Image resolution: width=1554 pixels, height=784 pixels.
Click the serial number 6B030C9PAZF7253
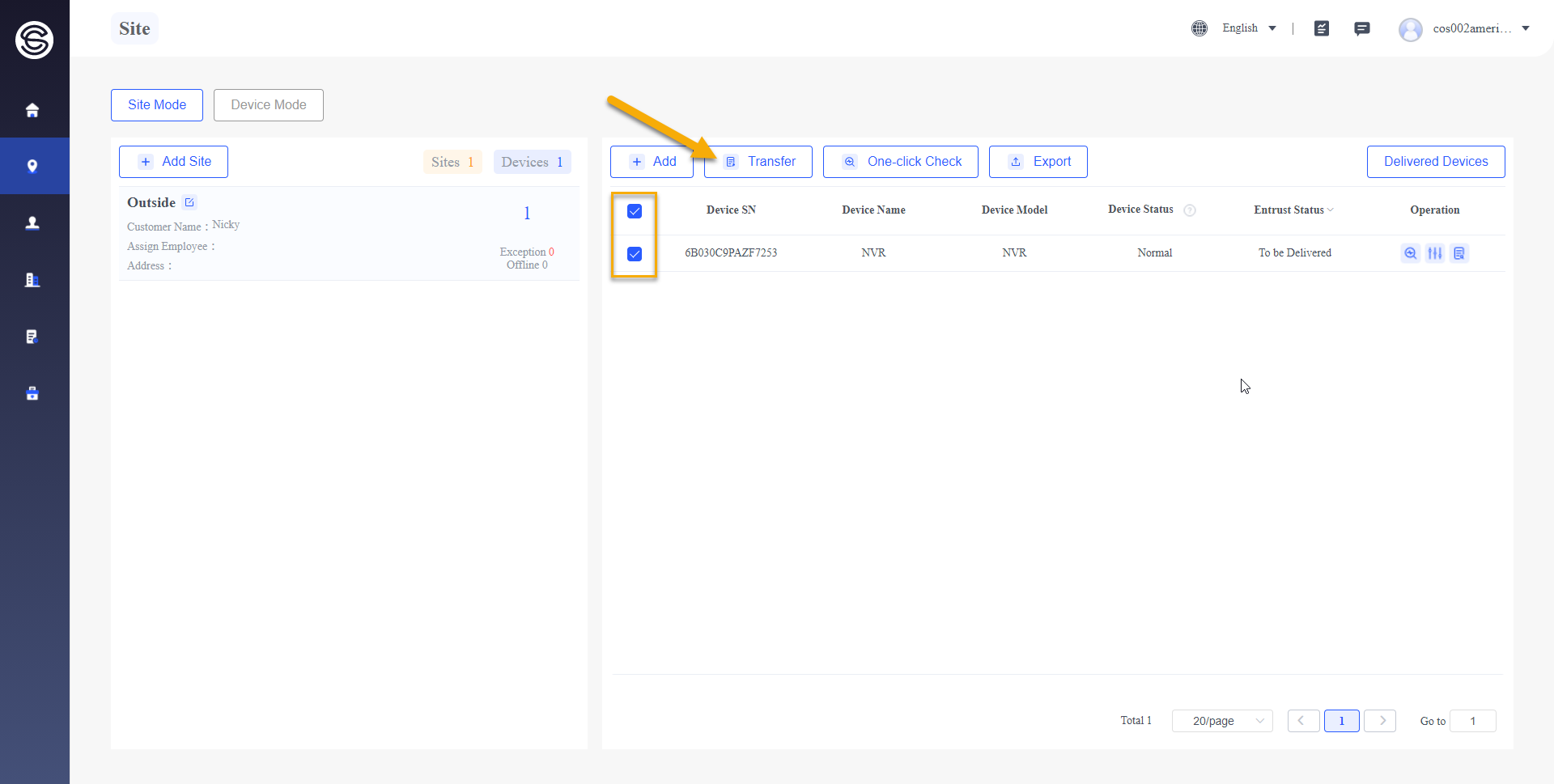pos(731,253)
